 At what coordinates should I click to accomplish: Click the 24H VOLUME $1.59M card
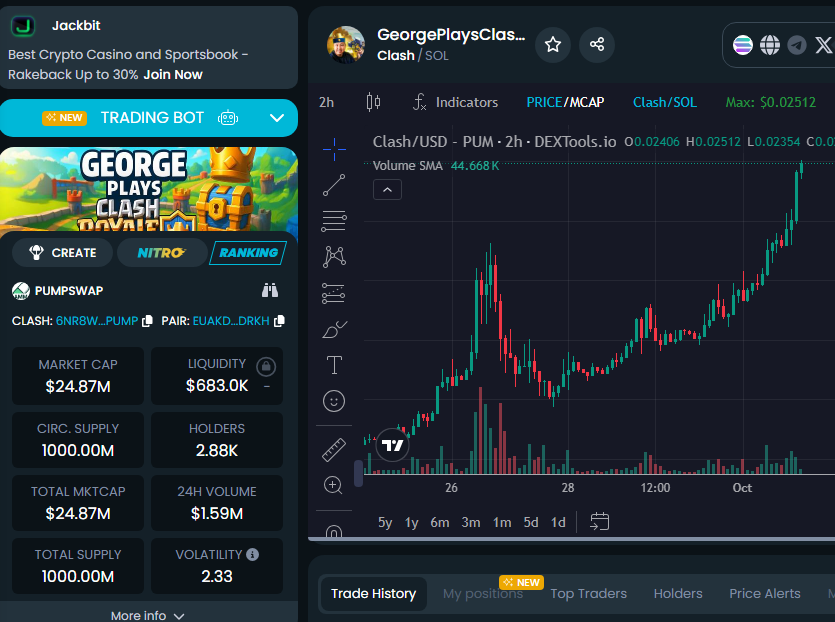pyautogui.click(x=217, y=503)
